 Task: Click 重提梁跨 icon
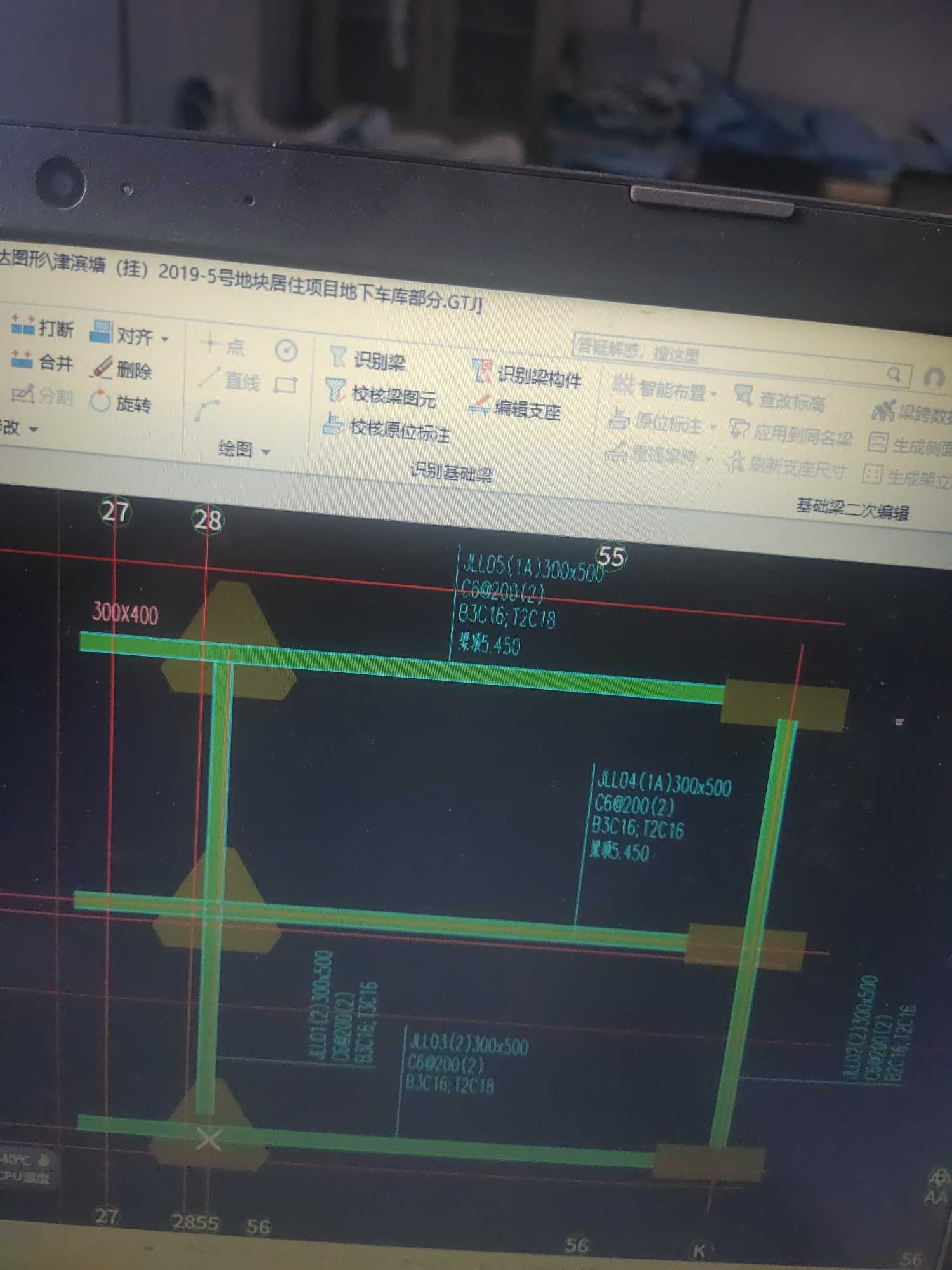pos(616,451)
